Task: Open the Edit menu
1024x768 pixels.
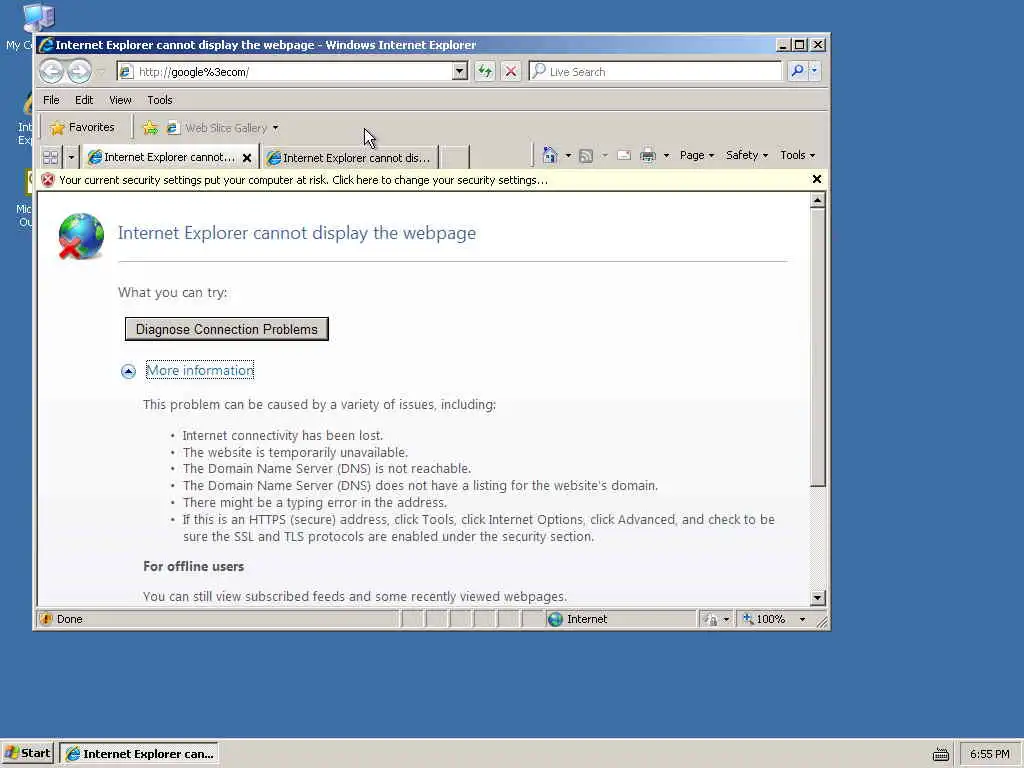Action: pos(84,100)
